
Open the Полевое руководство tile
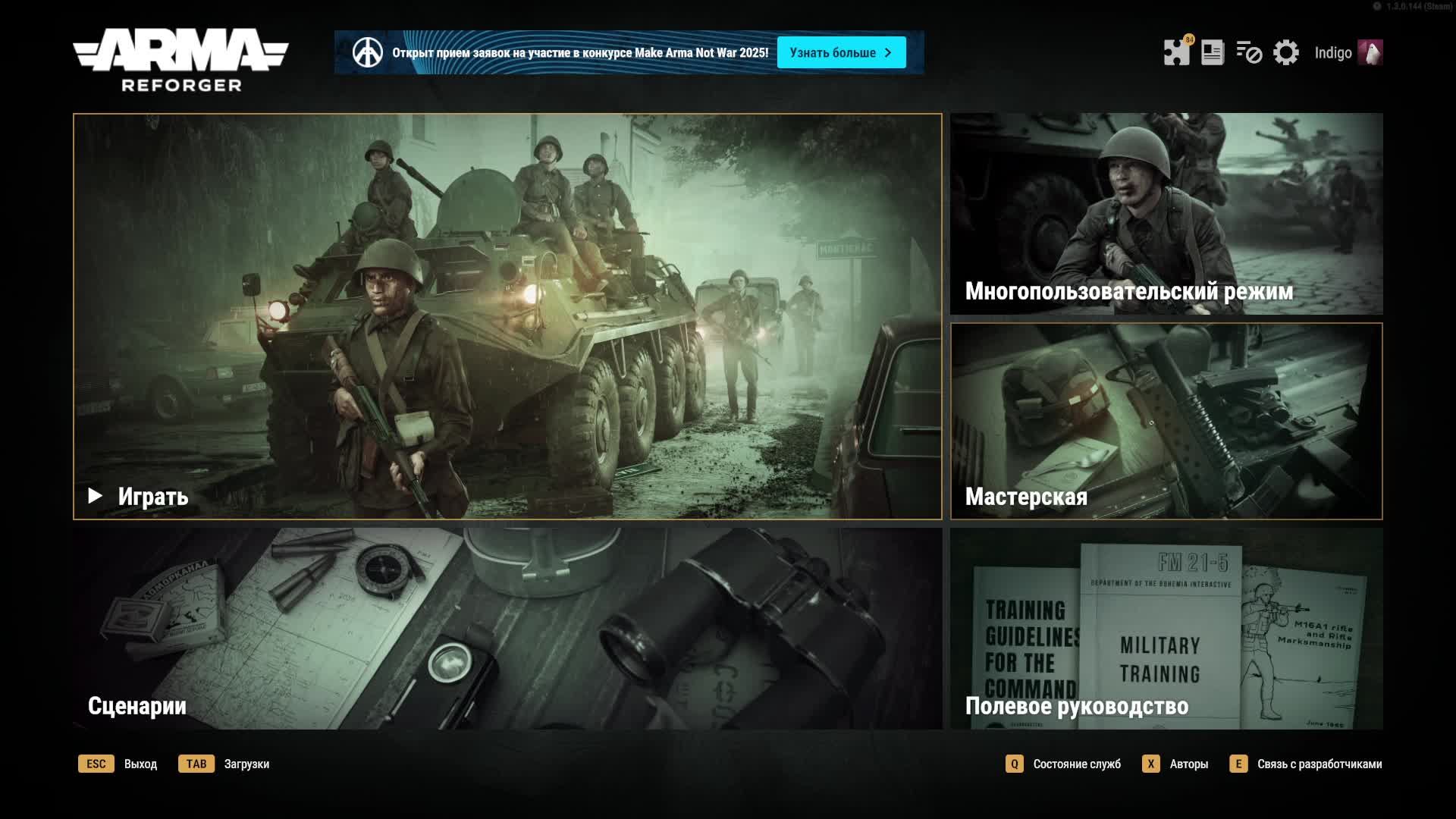tap(1166, 629)
